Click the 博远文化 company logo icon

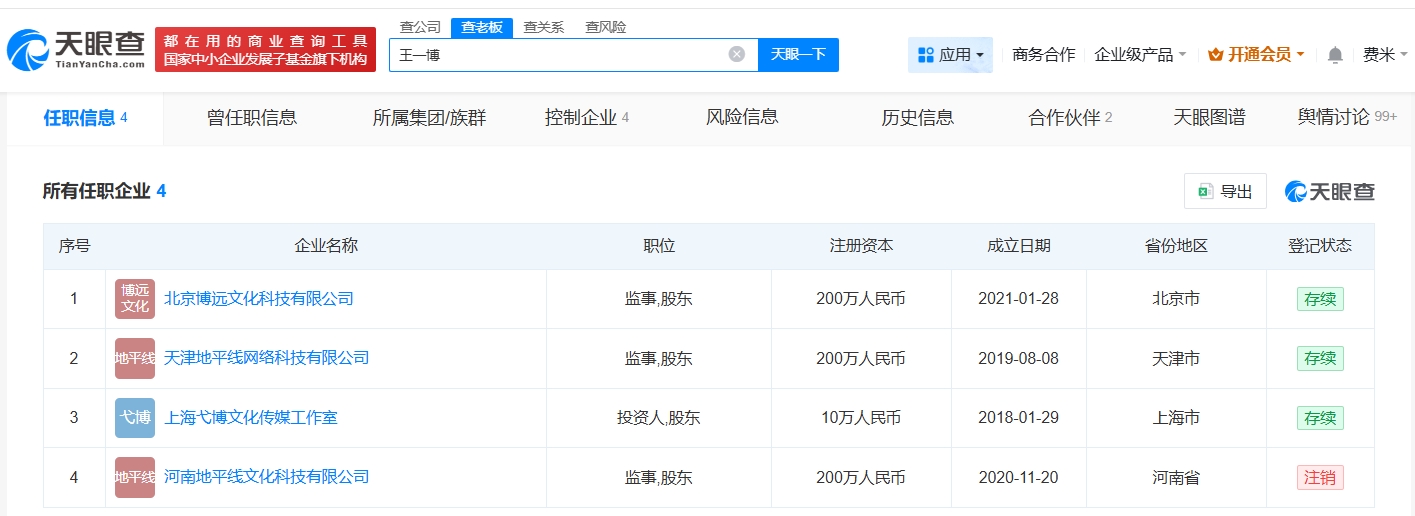point(135,299)
